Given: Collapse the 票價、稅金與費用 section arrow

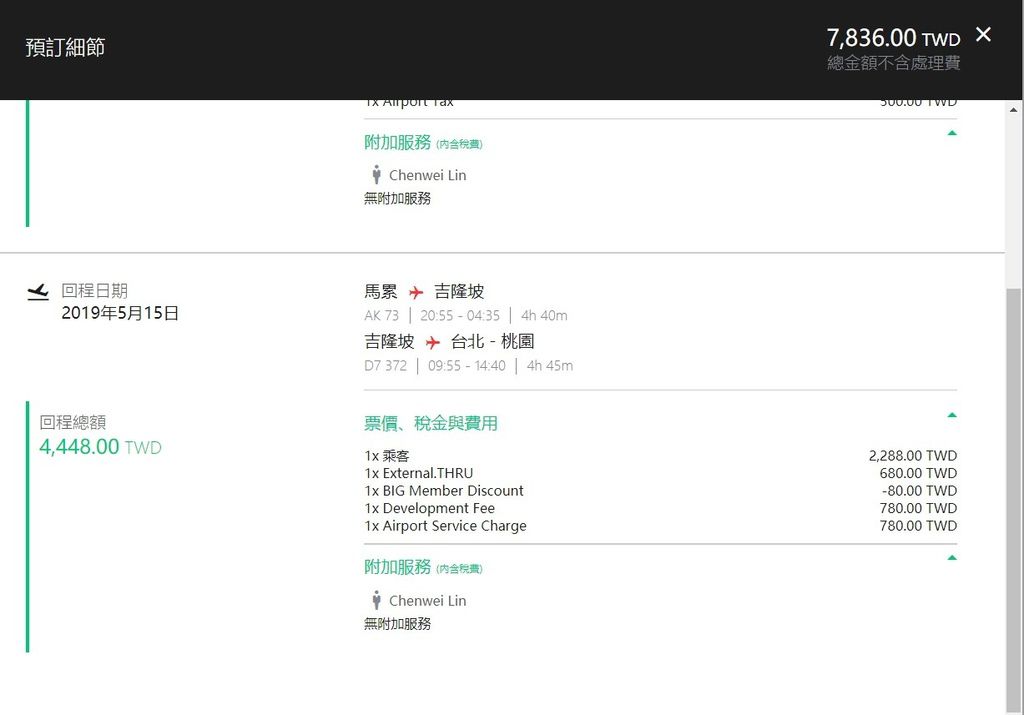Looking at the screenshot, I should [951, 415].
